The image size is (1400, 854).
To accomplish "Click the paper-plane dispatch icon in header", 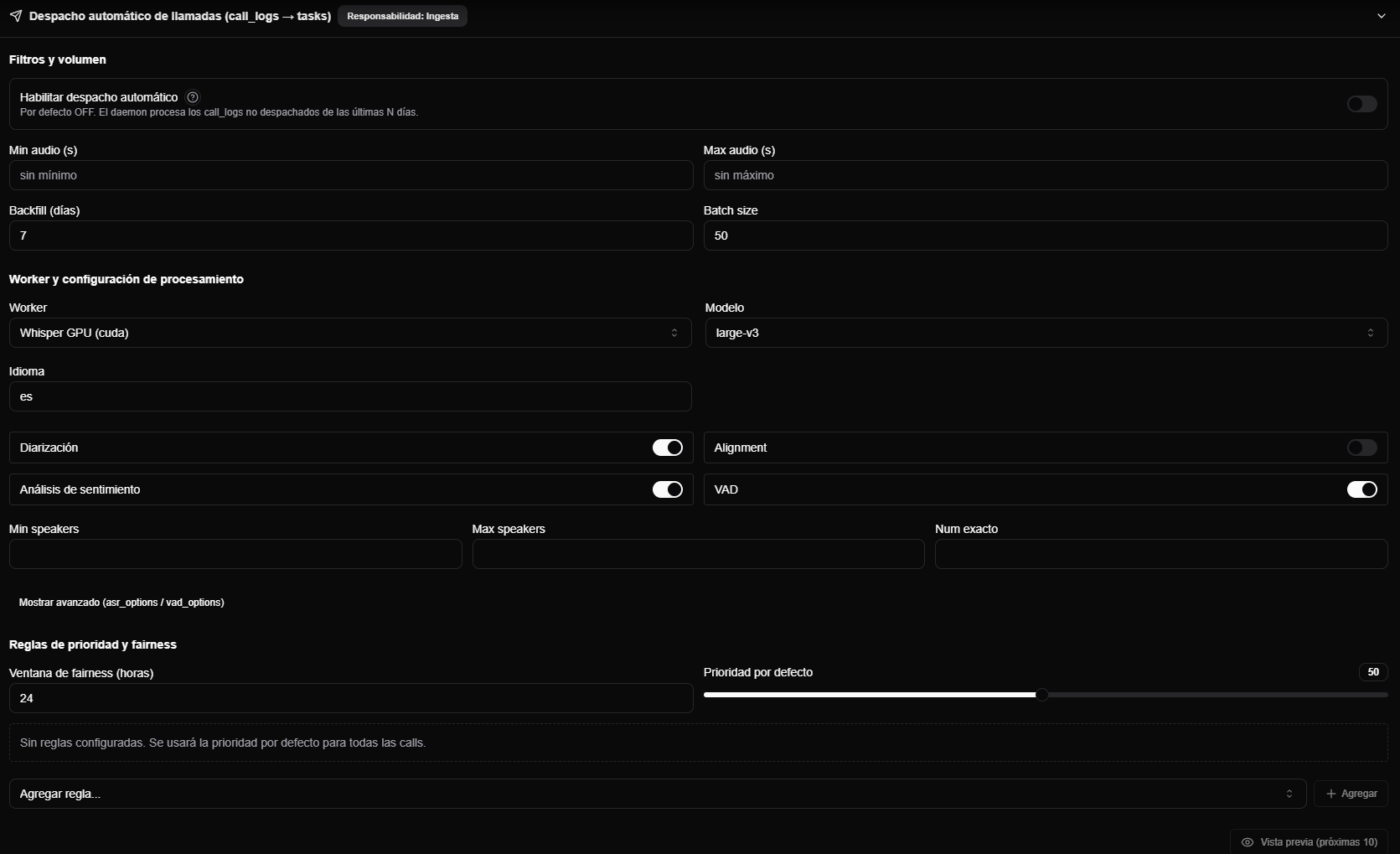I will 16,16.
